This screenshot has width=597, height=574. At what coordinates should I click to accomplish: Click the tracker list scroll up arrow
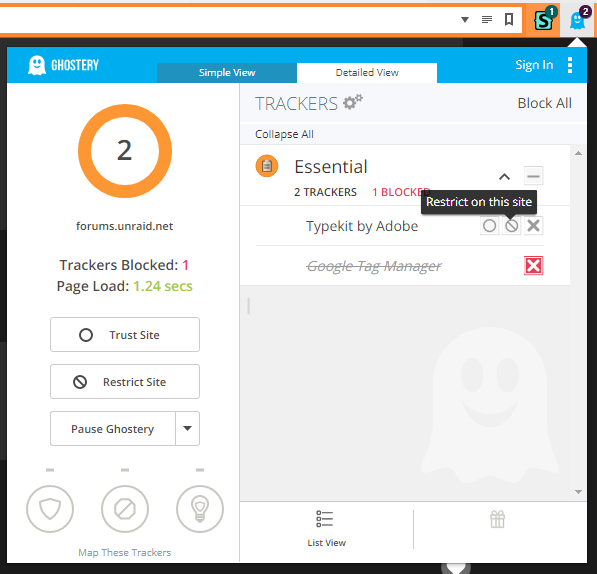coord(578,153)
